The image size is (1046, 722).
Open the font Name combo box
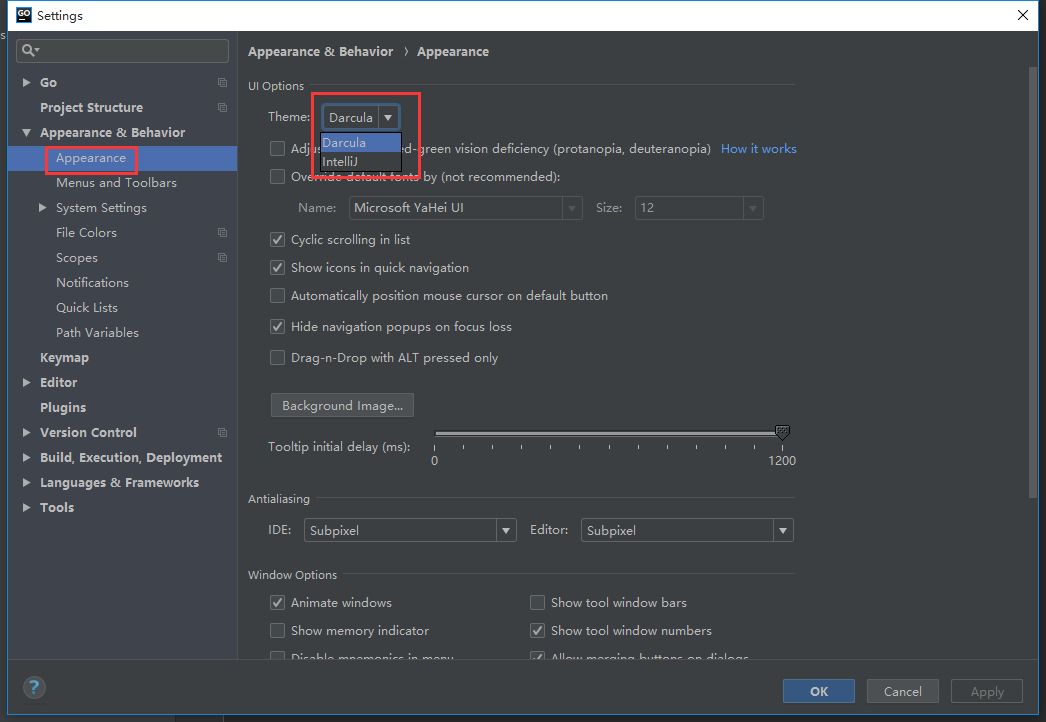tap(466, 208)
